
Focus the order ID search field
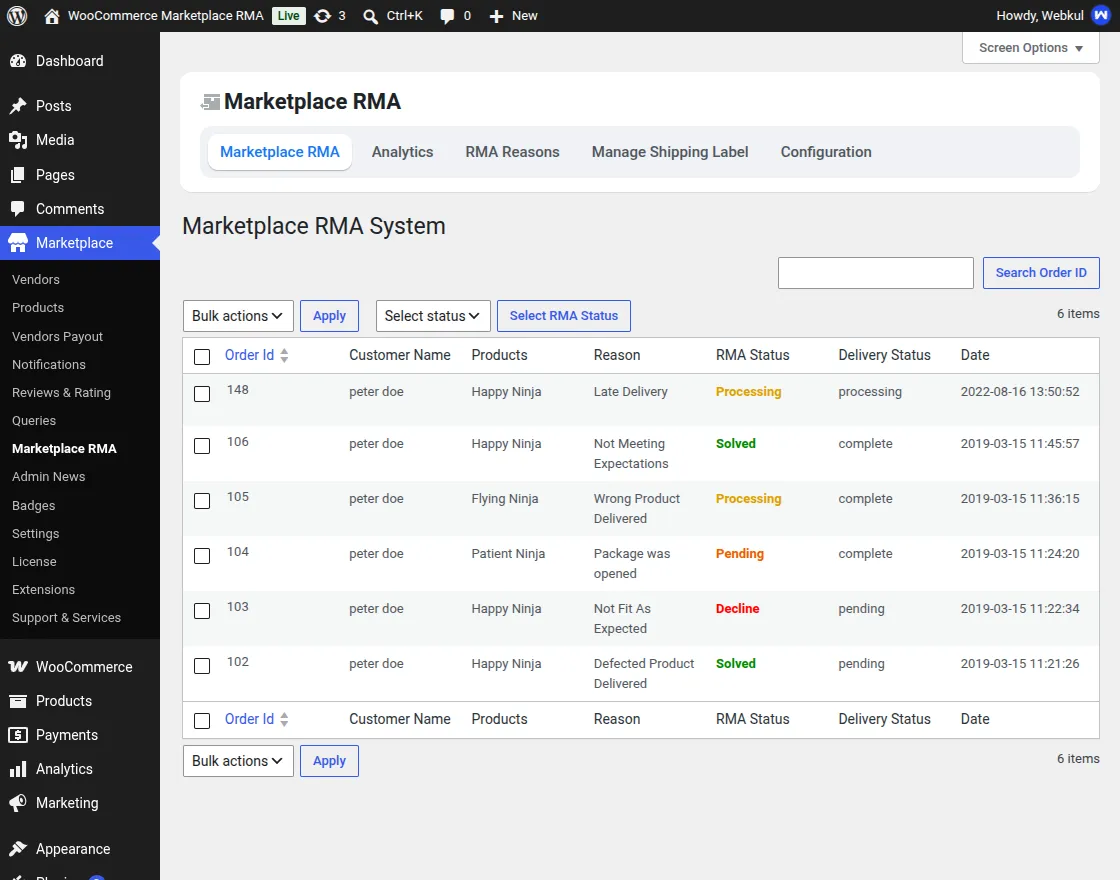point(876,273)
